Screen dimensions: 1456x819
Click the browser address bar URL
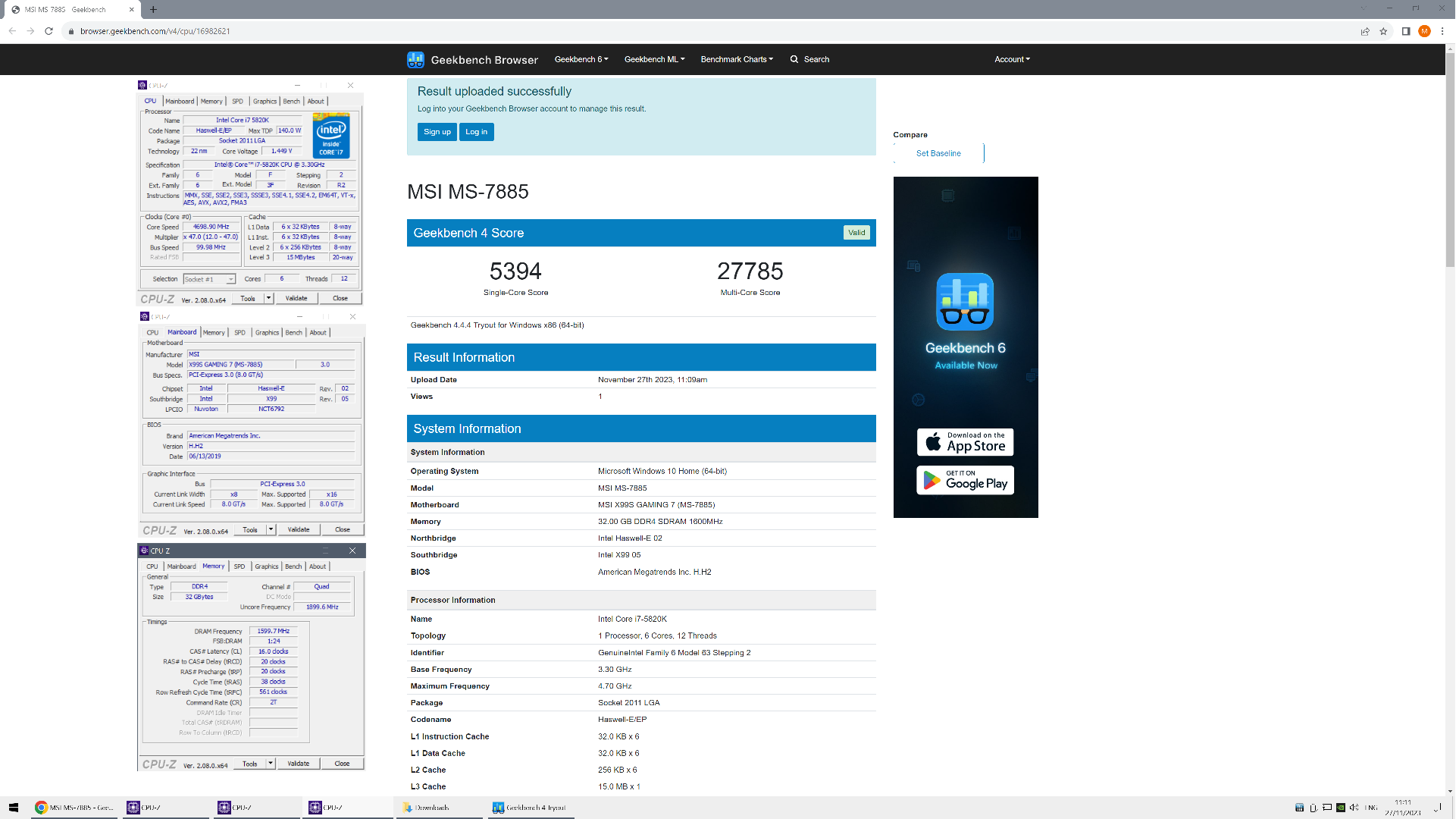pos(155,31)
